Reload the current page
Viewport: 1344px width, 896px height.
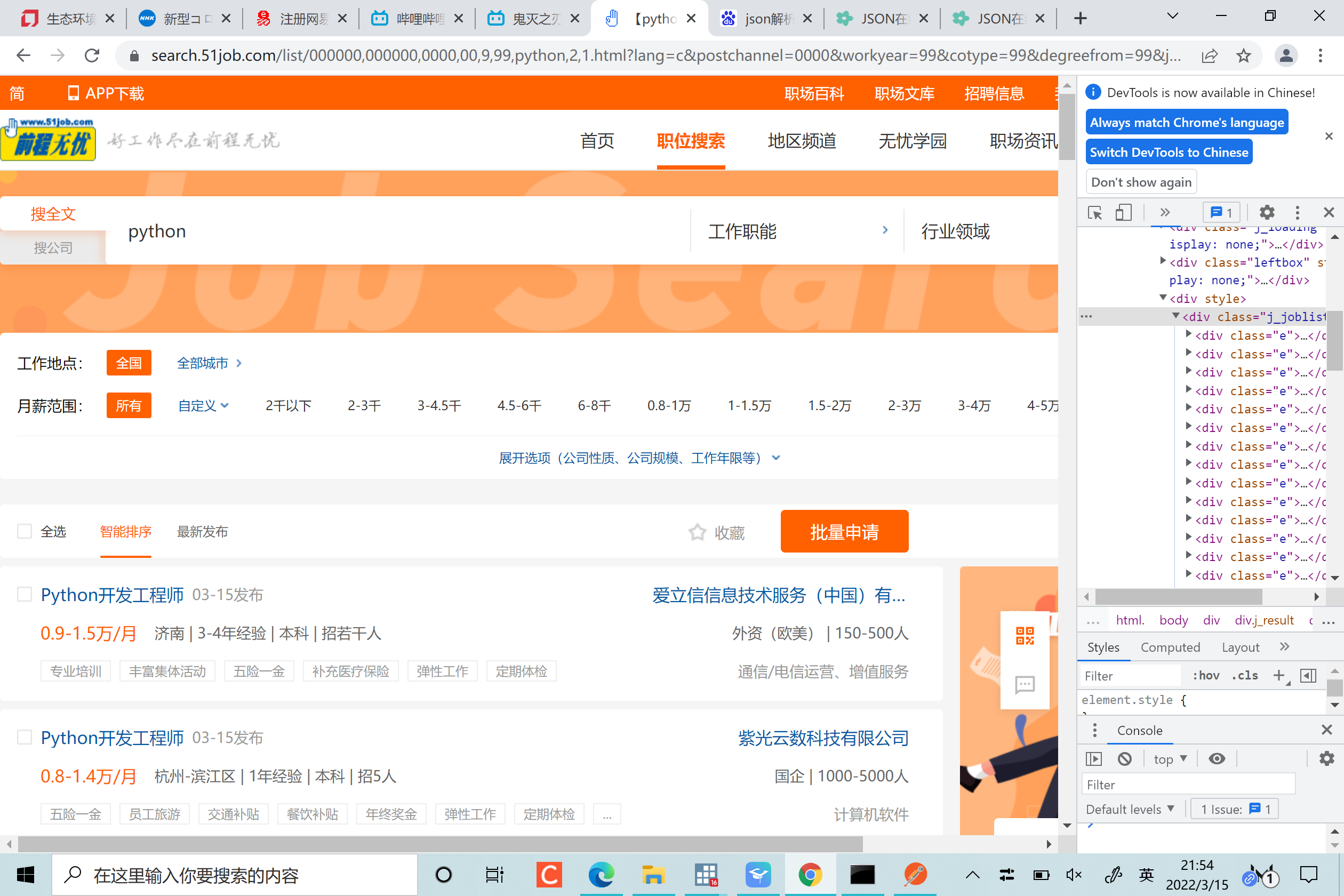point(92,55)
